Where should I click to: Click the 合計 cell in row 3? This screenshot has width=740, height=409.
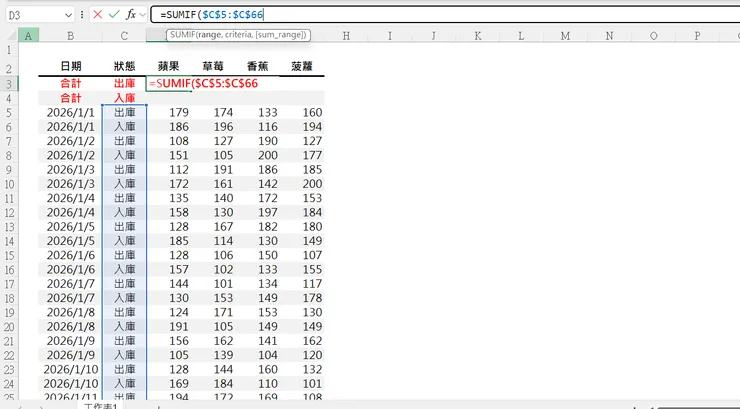tap(70, 83)
